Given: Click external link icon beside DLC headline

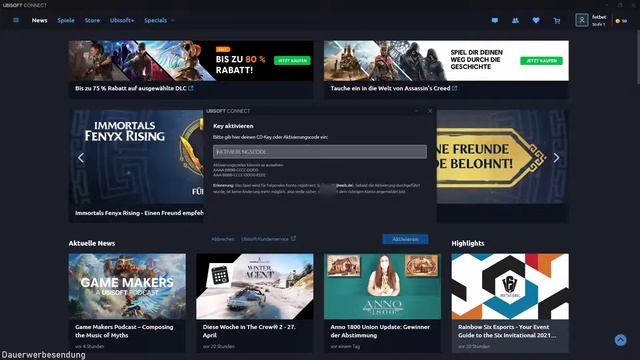Looking at the screenshot, I should tap(191, 88).
